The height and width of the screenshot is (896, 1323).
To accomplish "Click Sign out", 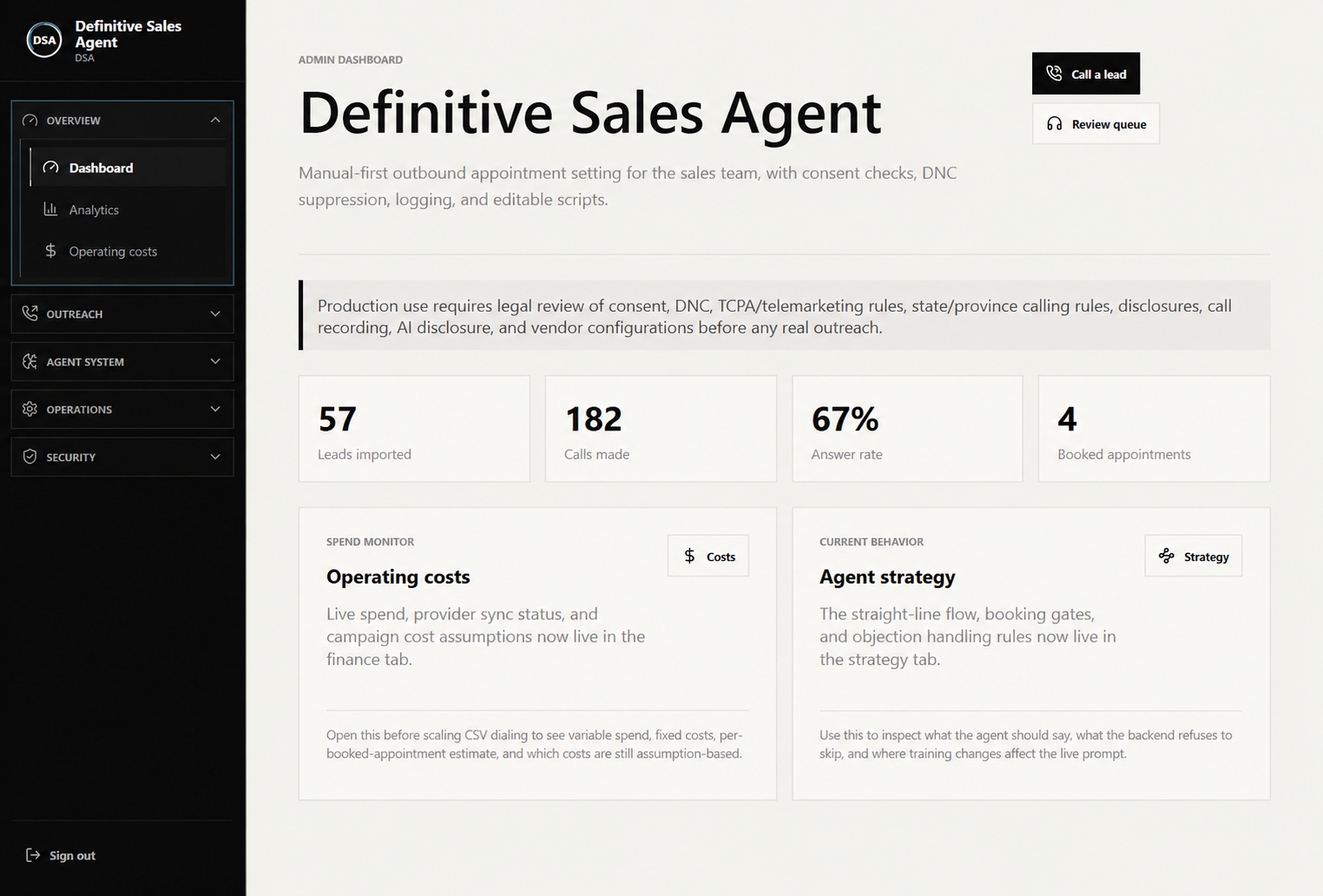I will tap(61, 855).
